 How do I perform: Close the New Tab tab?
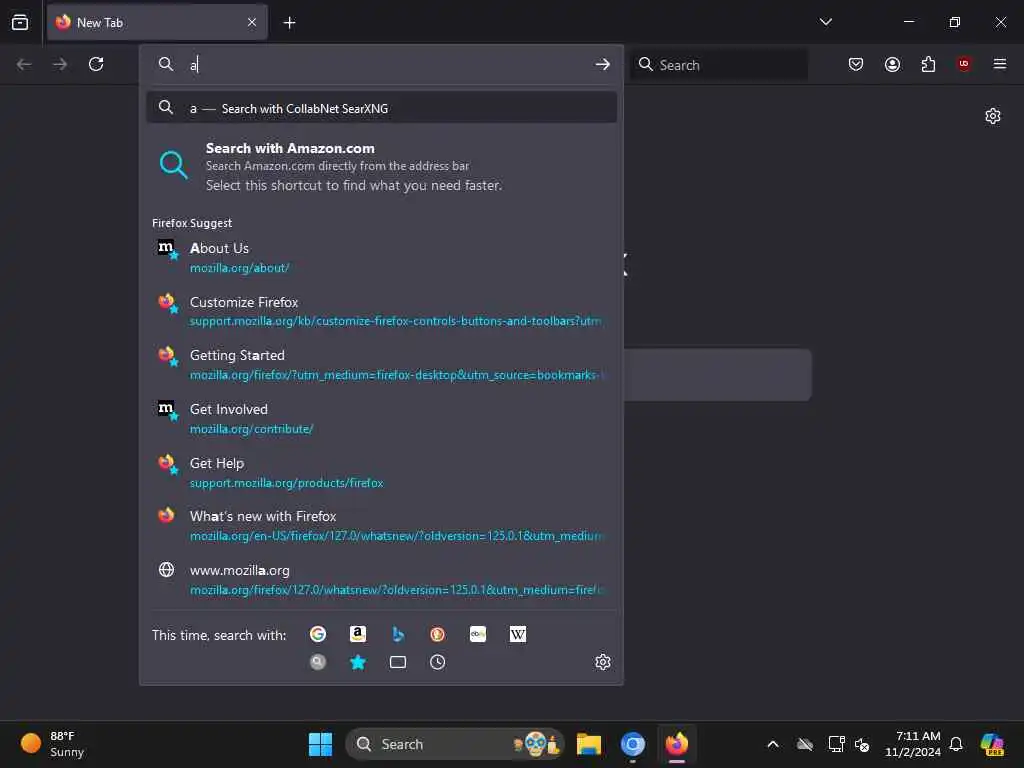point(252,22)
